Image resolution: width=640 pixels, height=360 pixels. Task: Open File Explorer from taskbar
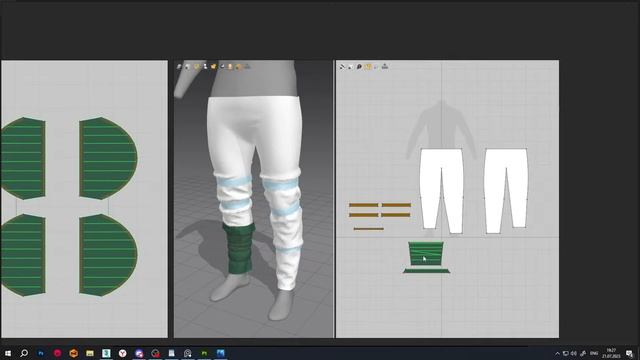tap(90, 353)
